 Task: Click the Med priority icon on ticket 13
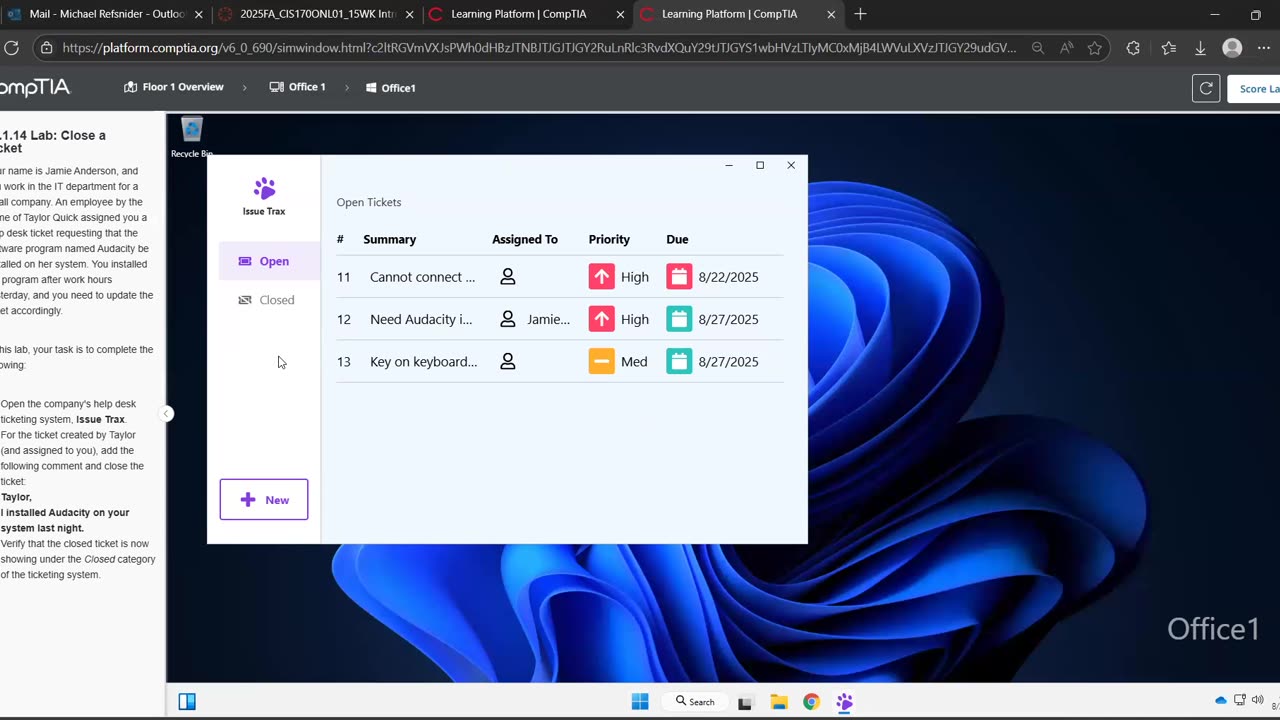click(x=601, y=361)
